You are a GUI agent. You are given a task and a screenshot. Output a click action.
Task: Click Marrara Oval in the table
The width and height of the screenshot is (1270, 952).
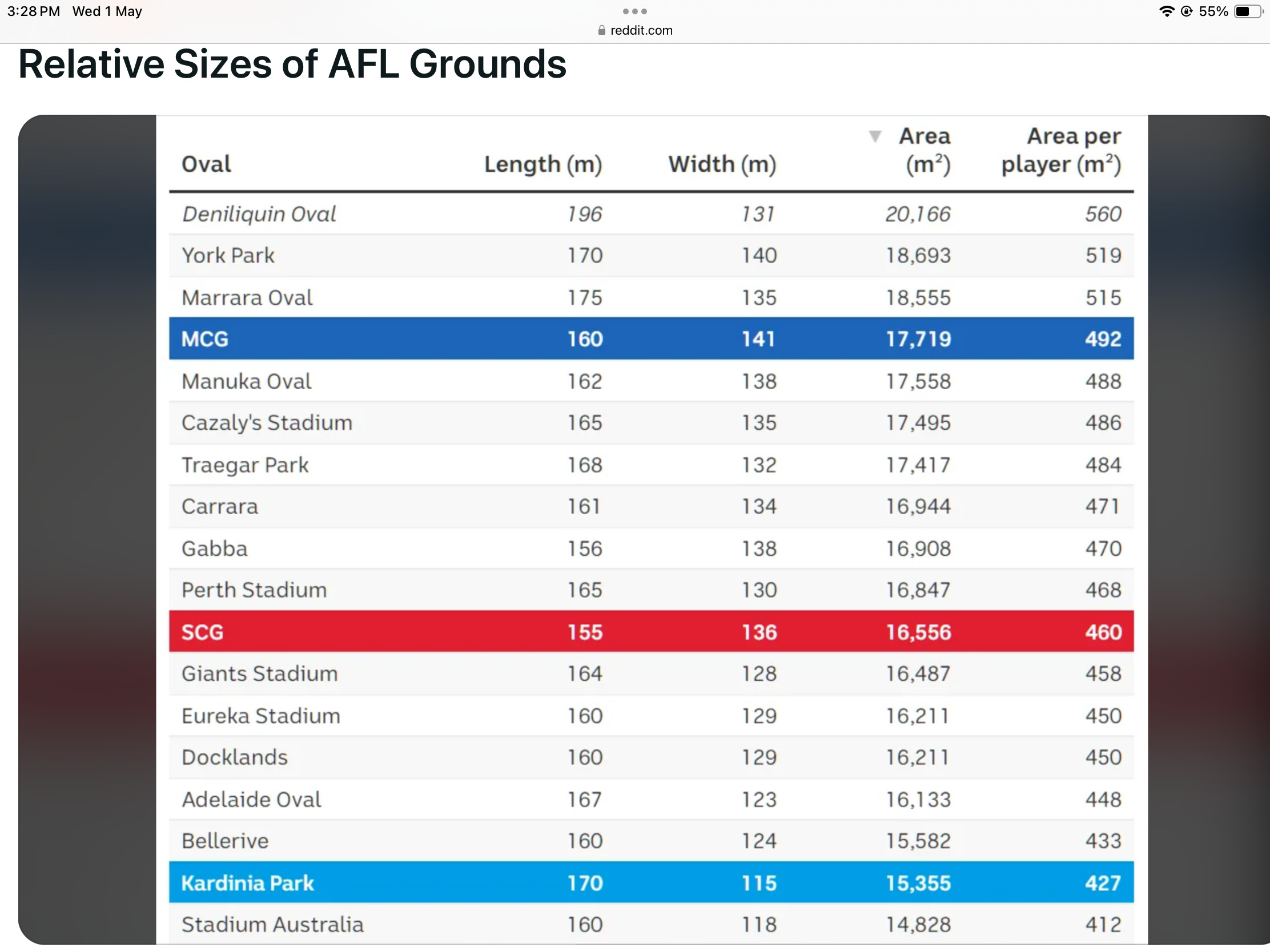click(247, 298)
